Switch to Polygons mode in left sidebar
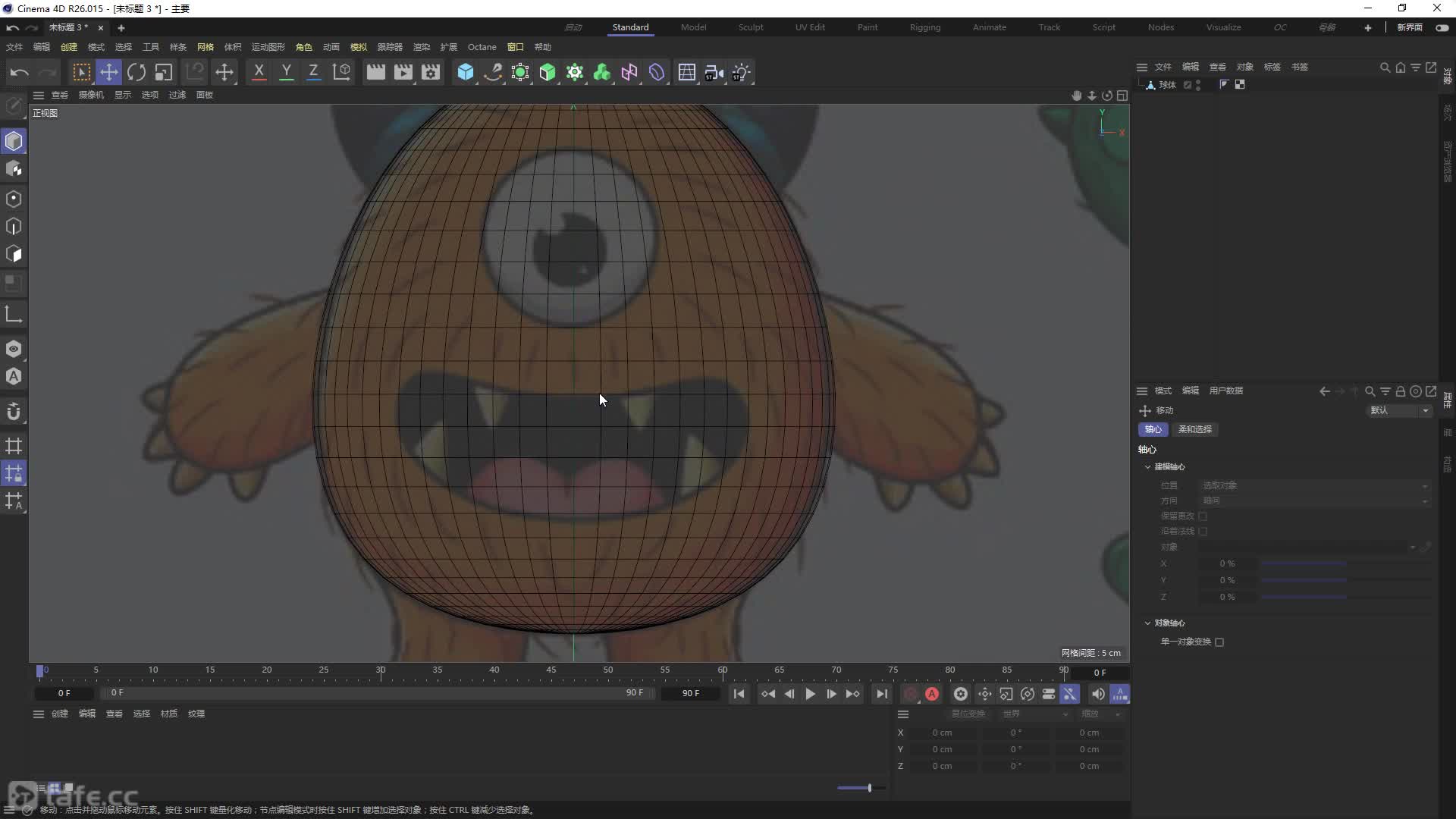Image resolution: width=1456 pixels, height=819 pixels. [14, 253]
